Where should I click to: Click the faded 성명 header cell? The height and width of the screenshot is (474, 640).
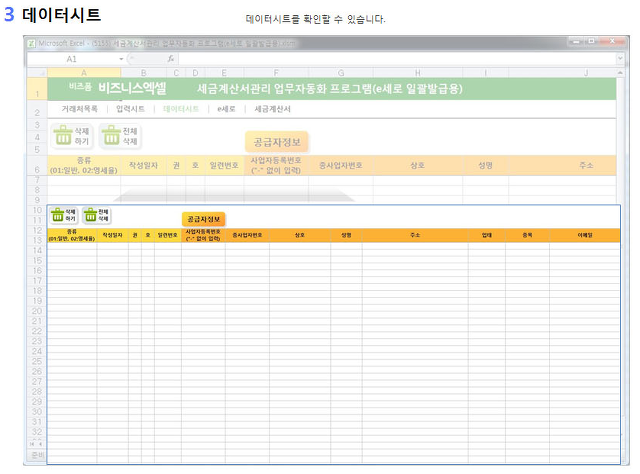pyautogui.click(x=485, y=165)
